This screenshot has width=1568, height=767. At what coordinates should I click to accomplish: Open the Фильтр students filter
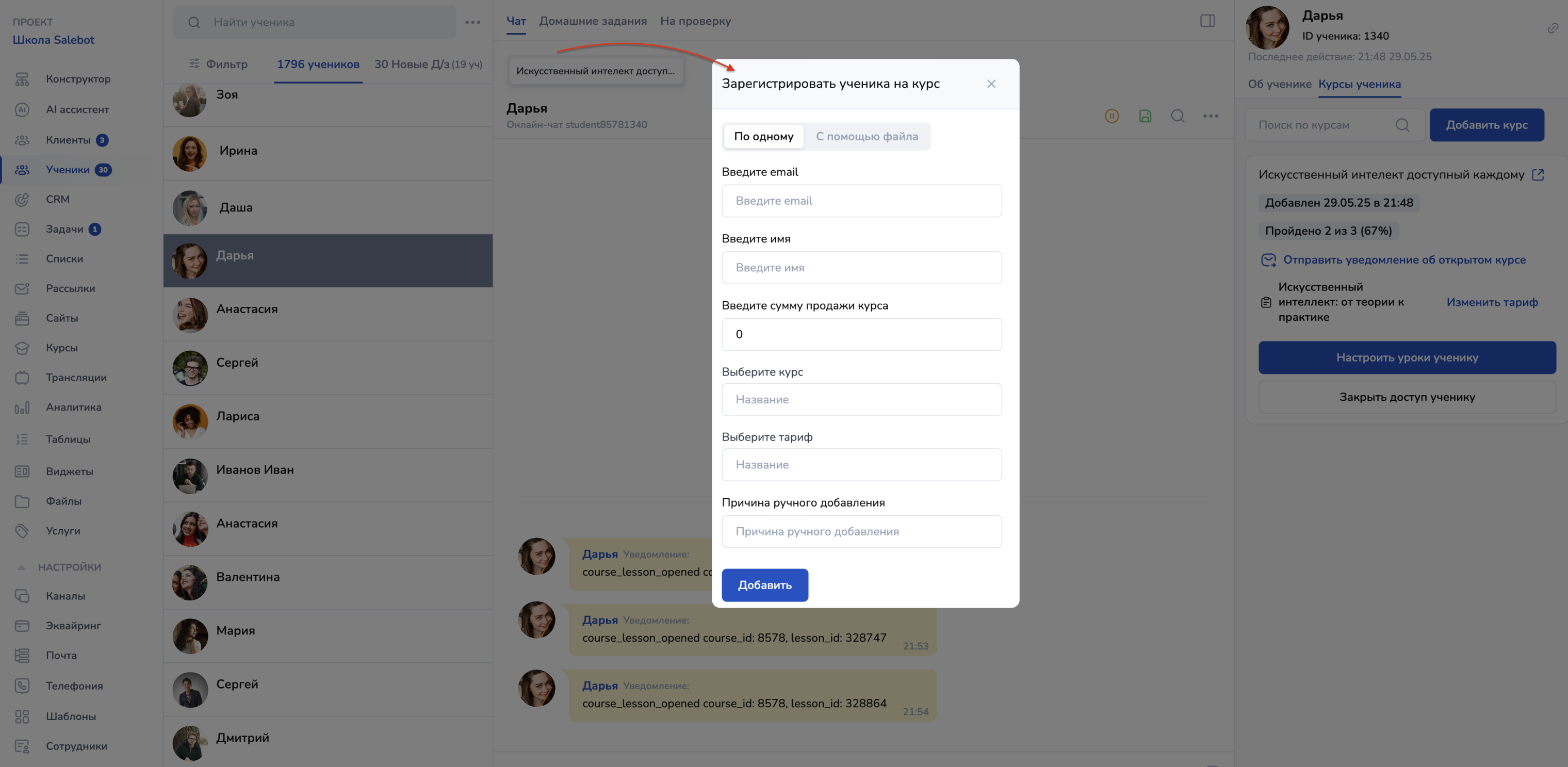tap(219, 64)
